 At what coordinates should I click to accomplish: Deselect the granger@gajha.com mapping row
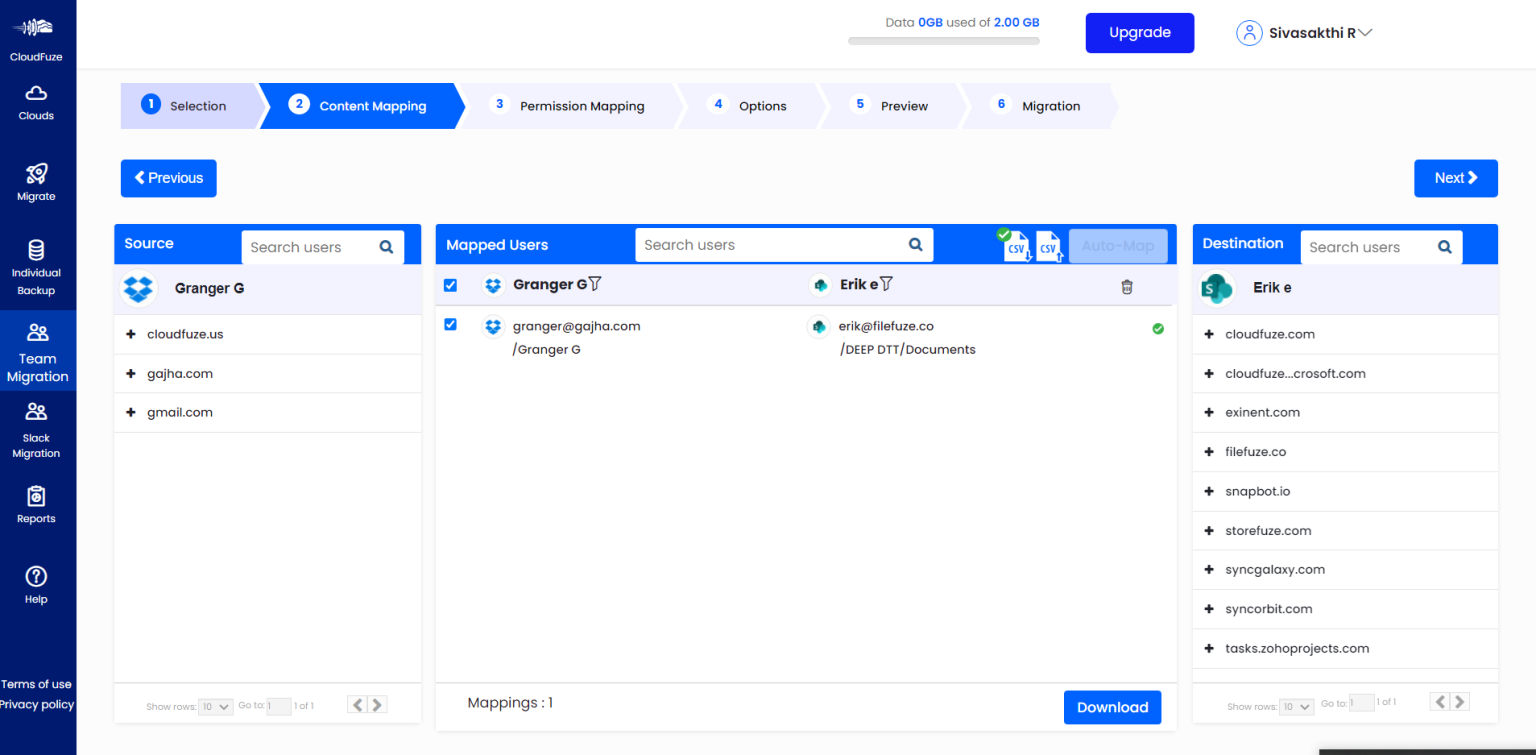point(450,324)
